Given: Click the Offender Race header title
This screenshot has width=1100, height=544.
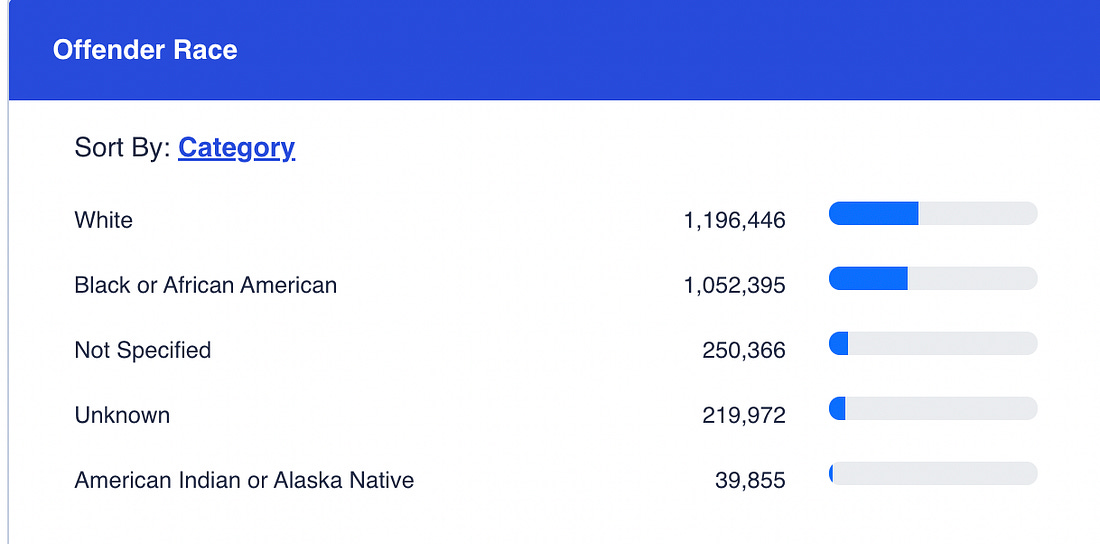Looking at the screenshot, I should point(145,50).
